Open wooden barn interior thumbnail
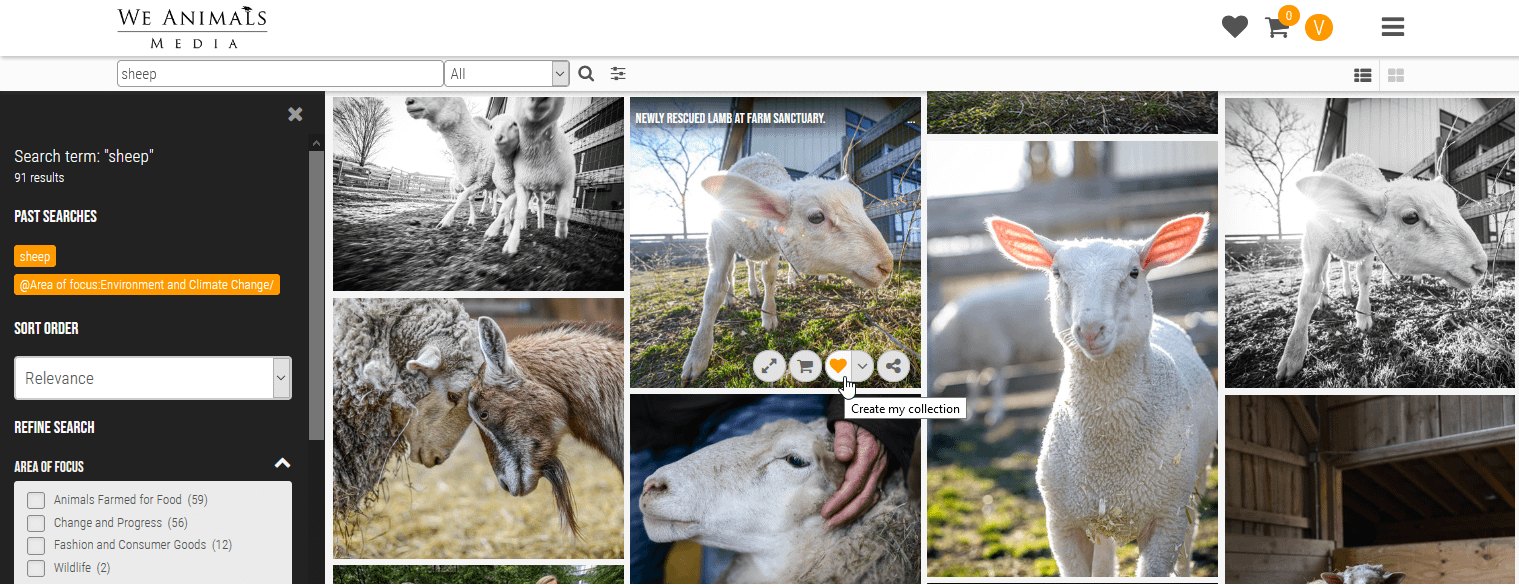Image resolution: width=1519 pixels, height=584 pixels. tap(1370, 490)
